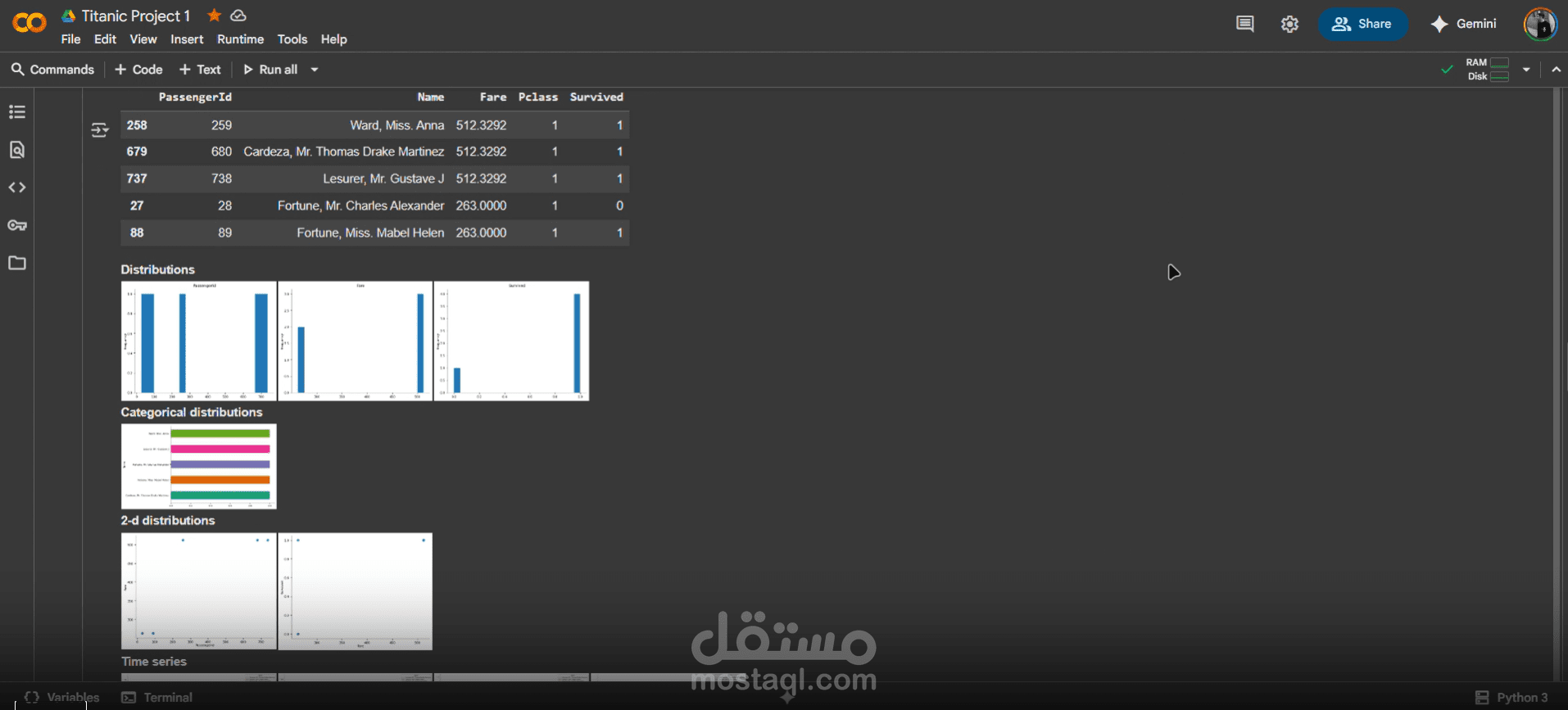This screenshot has width=1568, height=710.
Task: Click the cloud save status icon
Action: [238, 16]
